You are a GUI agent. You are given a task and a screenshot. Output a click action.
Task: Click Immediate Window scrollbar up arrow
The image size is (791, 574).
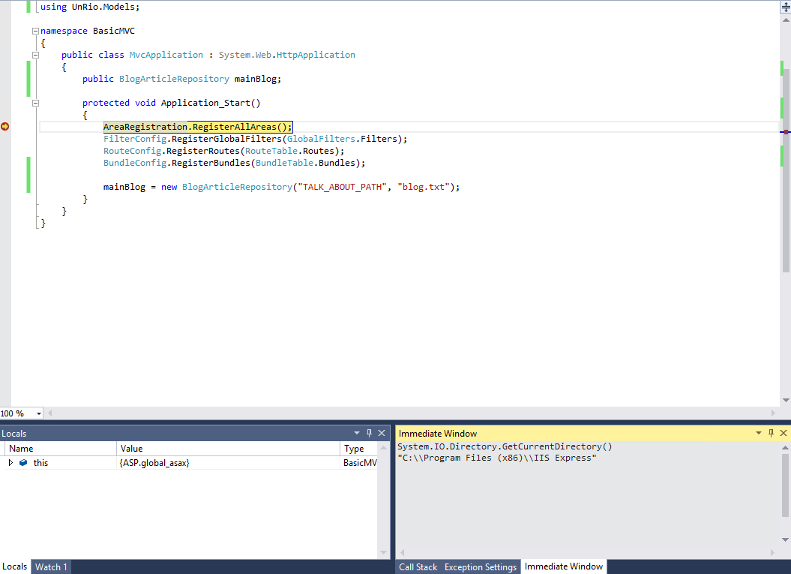[785, 447]
